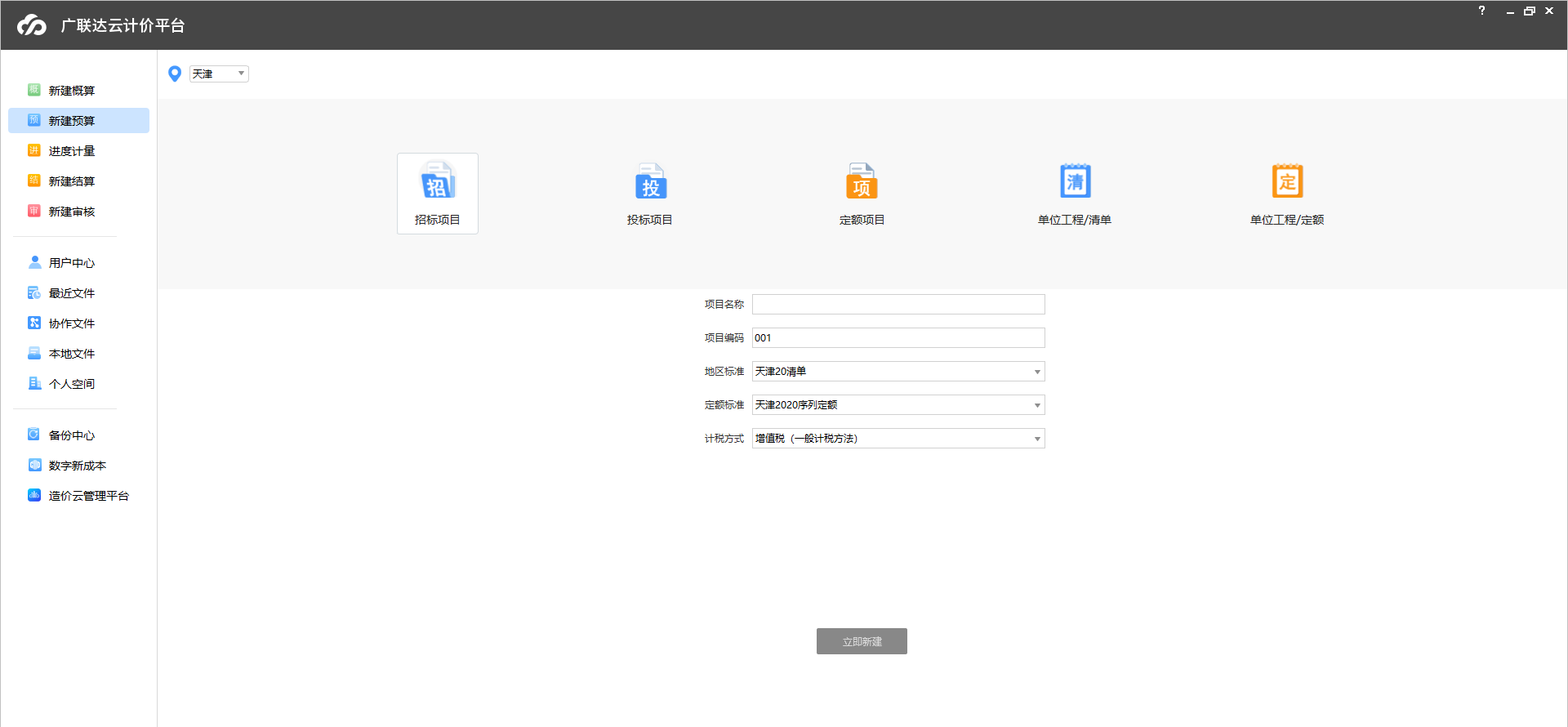
Task: Click the 项目编码 field containing 001
Action: click(898, 338)
